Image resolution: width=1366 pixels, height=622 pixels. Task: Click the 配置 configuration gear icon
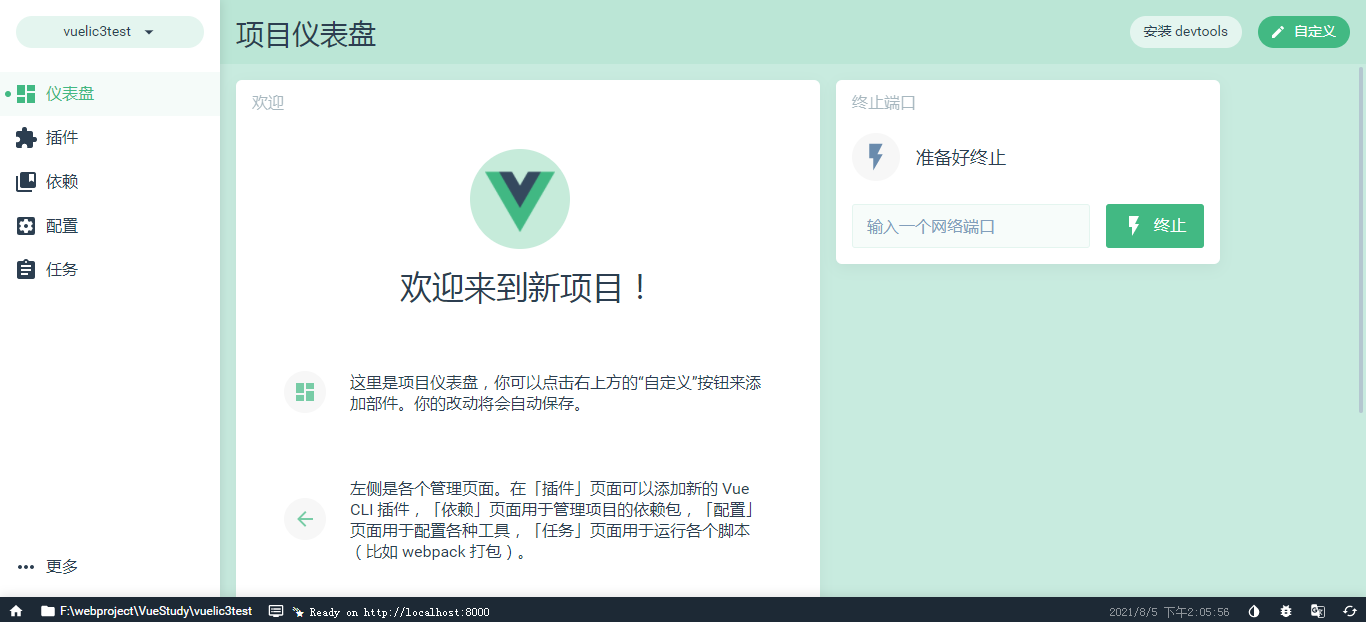26,226
